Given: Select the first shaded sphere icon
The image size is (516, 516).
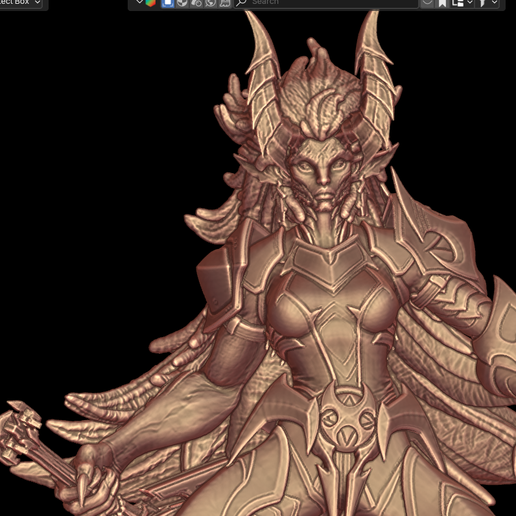Looking at the screenshot, I should [182, 3].
